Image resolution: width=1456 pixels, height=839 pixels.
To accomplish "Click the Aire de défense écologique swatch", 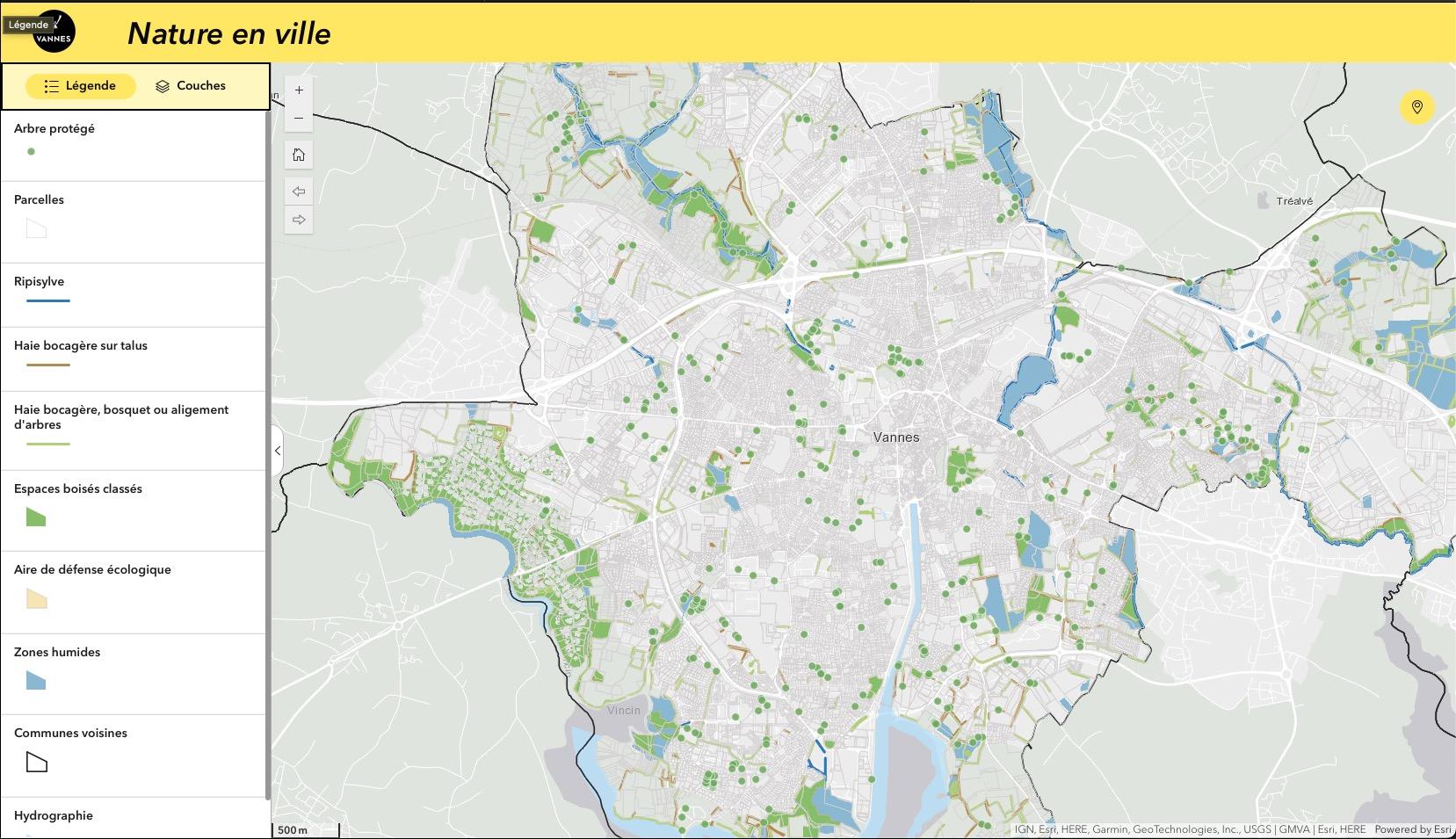I will [x=36, y=598].
